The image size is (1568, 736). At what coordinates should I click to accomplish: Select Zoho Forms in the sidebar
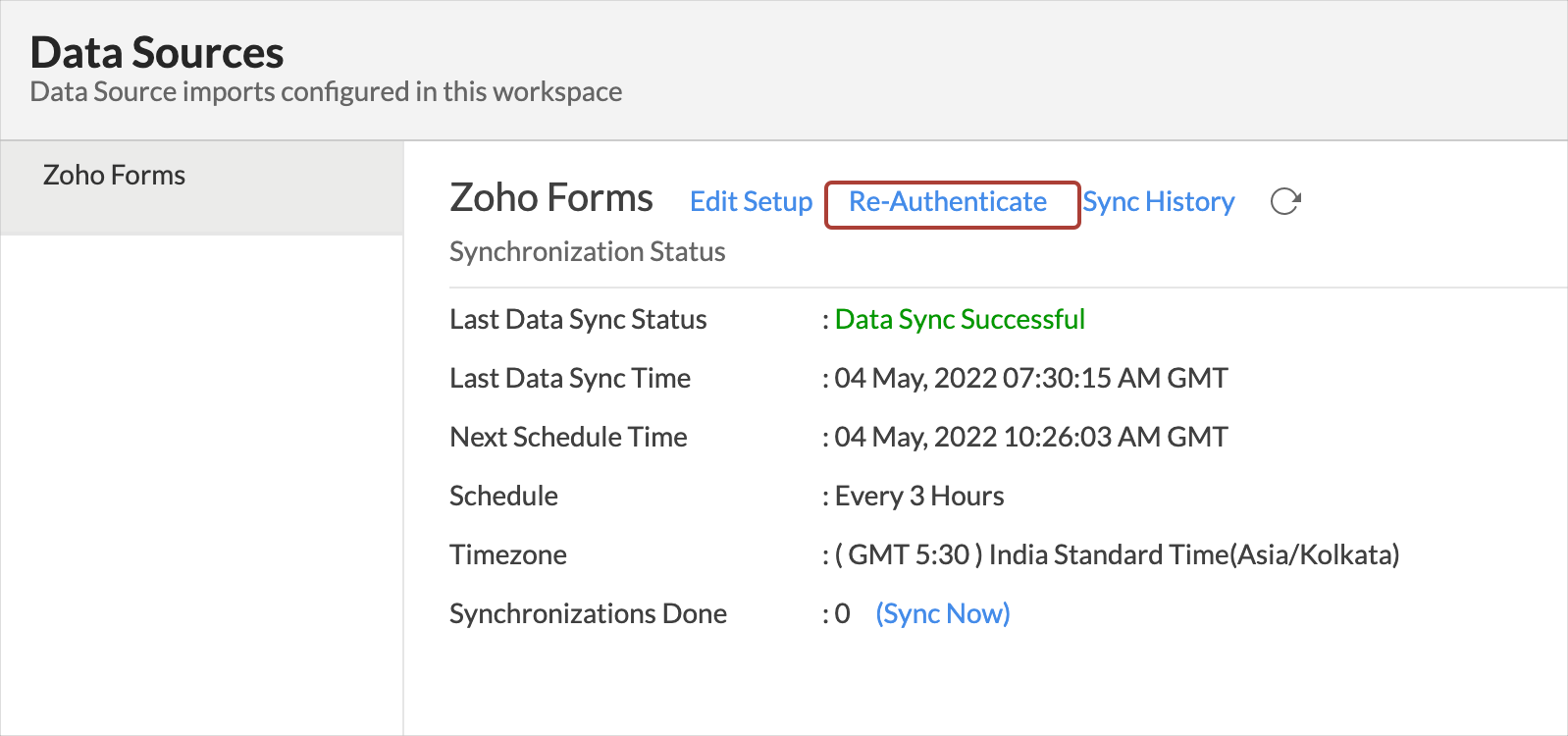click(x=201, y=187)
